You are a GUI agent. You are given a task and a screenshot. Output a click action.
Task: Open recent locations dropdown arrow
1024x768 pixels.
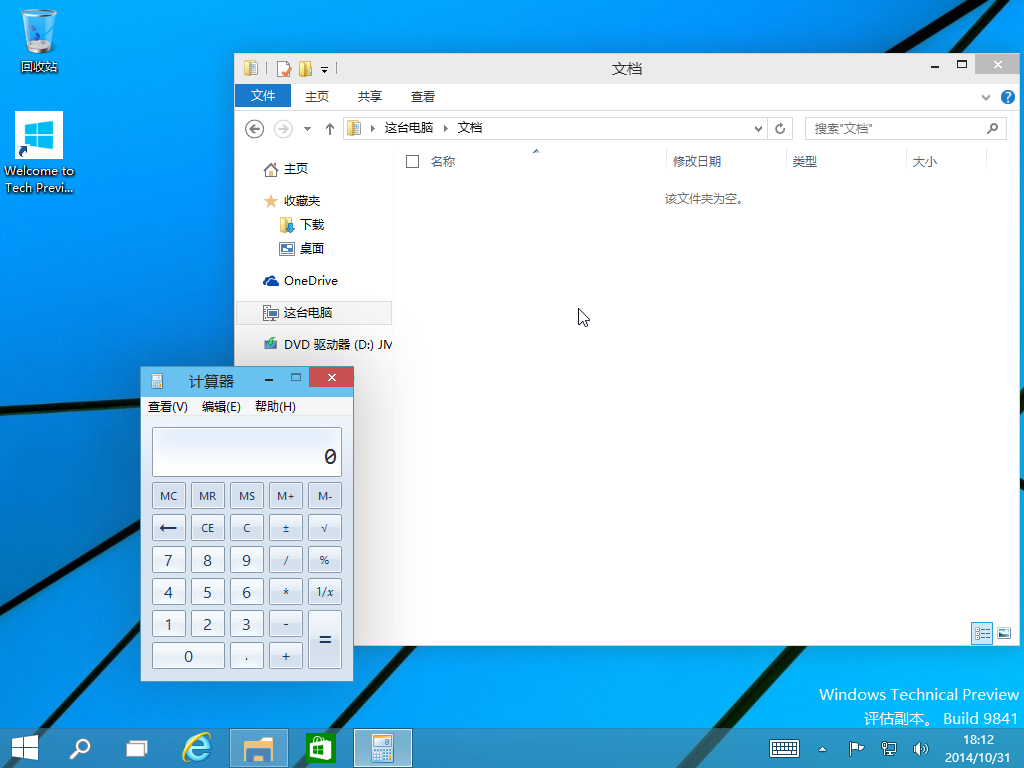[307, 129]
